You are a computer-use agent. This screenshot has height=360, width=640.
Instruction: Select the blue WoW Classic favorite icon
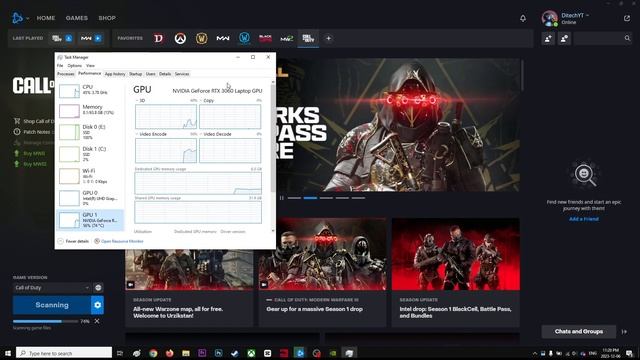point(244,38)
